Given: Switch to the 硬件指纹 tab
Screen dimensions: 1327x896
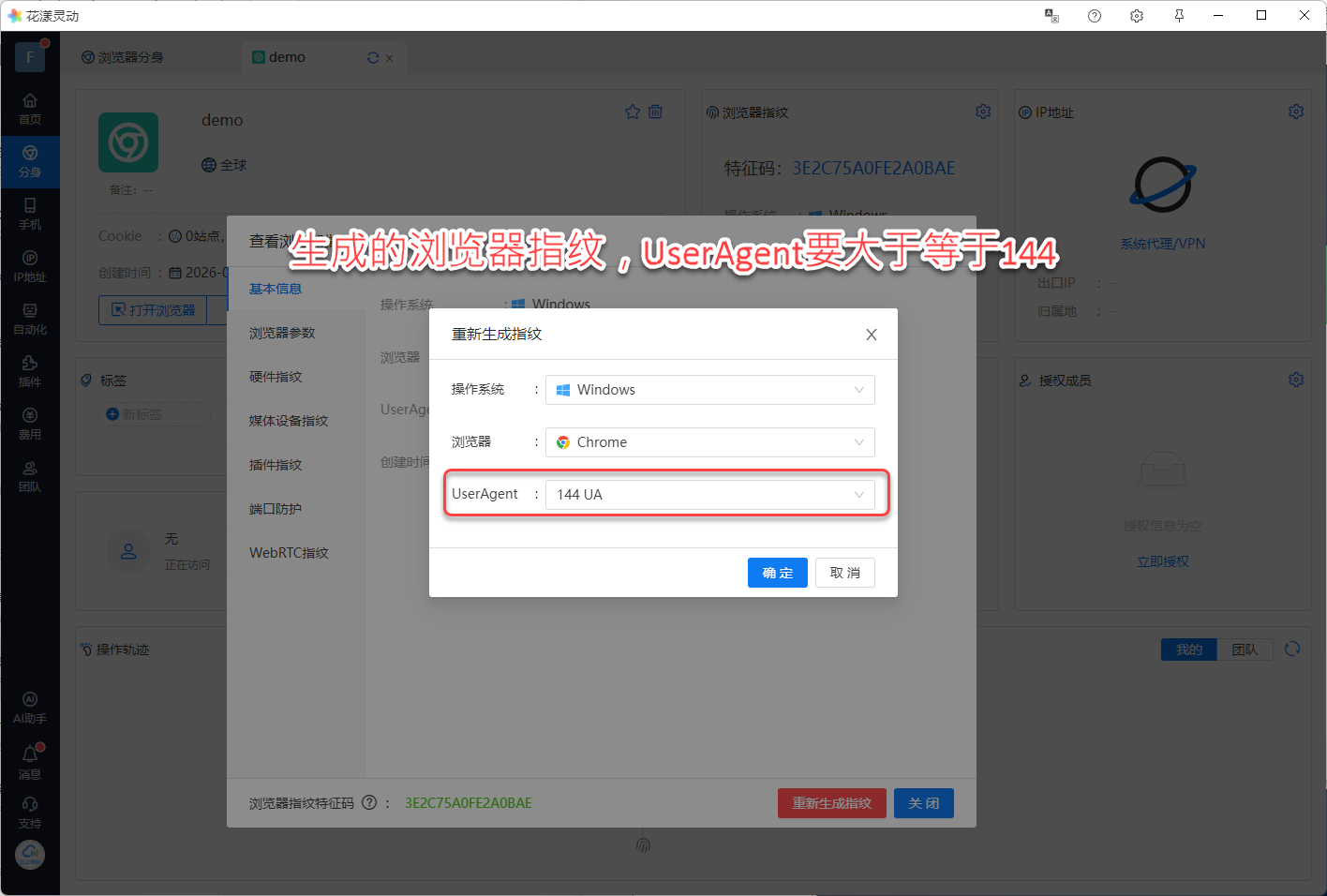Looking at the screenshot, I should [x=276, y=377].
